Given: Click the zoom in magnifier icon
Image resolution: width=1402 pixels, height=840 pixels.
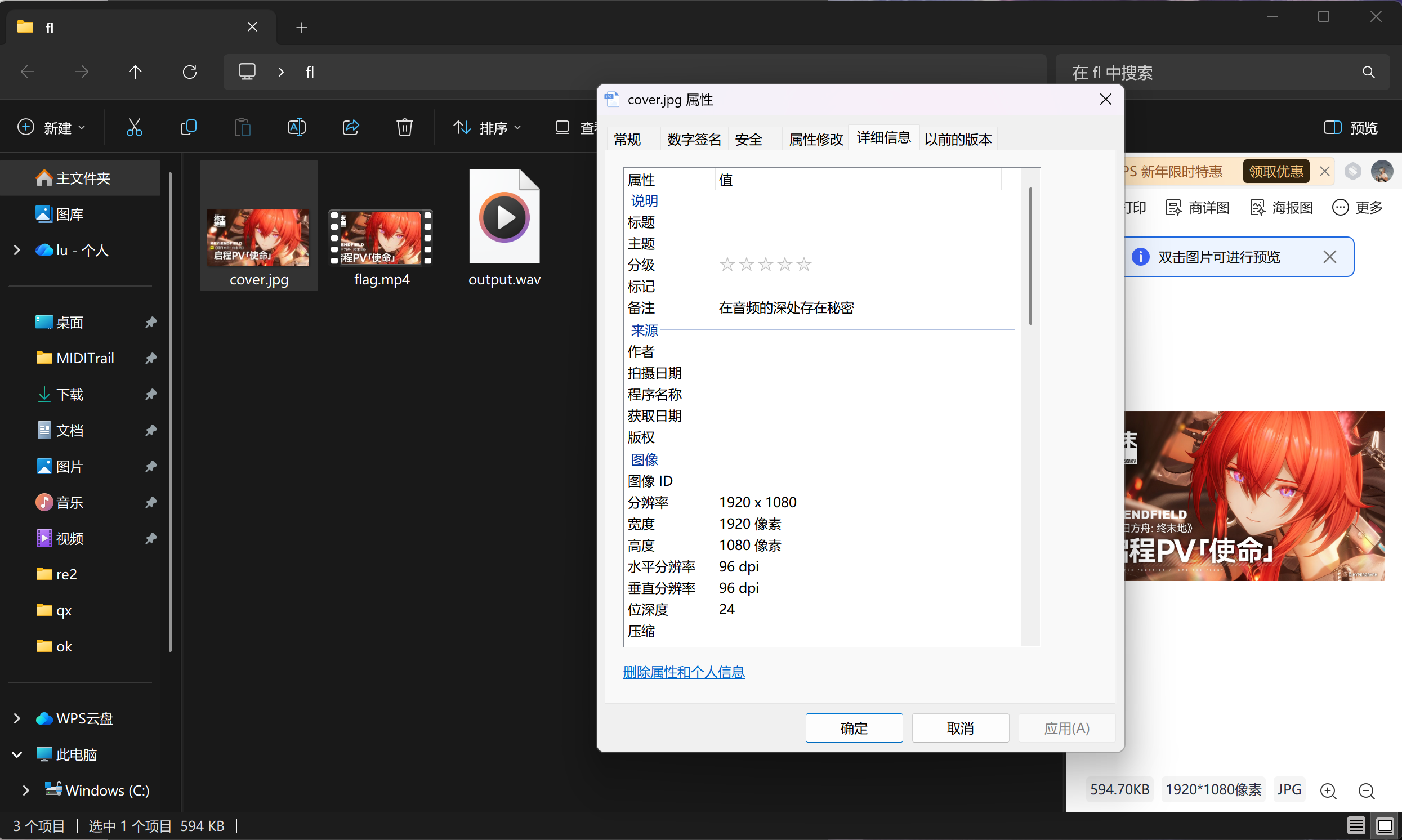Looking at the screenshot, I should click(1328, 790).
